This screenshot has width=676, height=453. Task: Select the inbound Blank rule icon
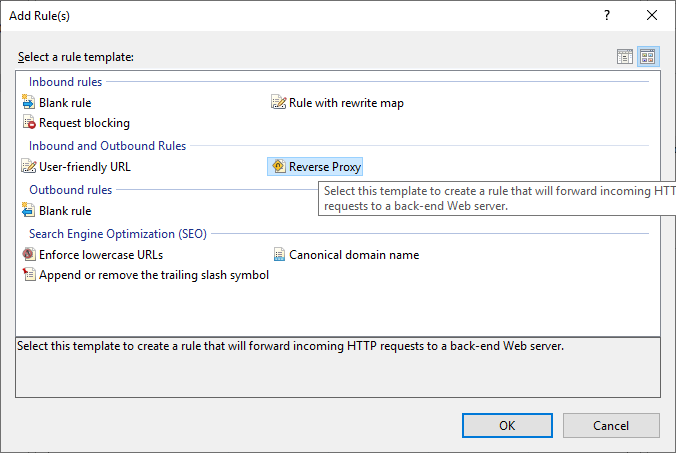coord(28,103)
